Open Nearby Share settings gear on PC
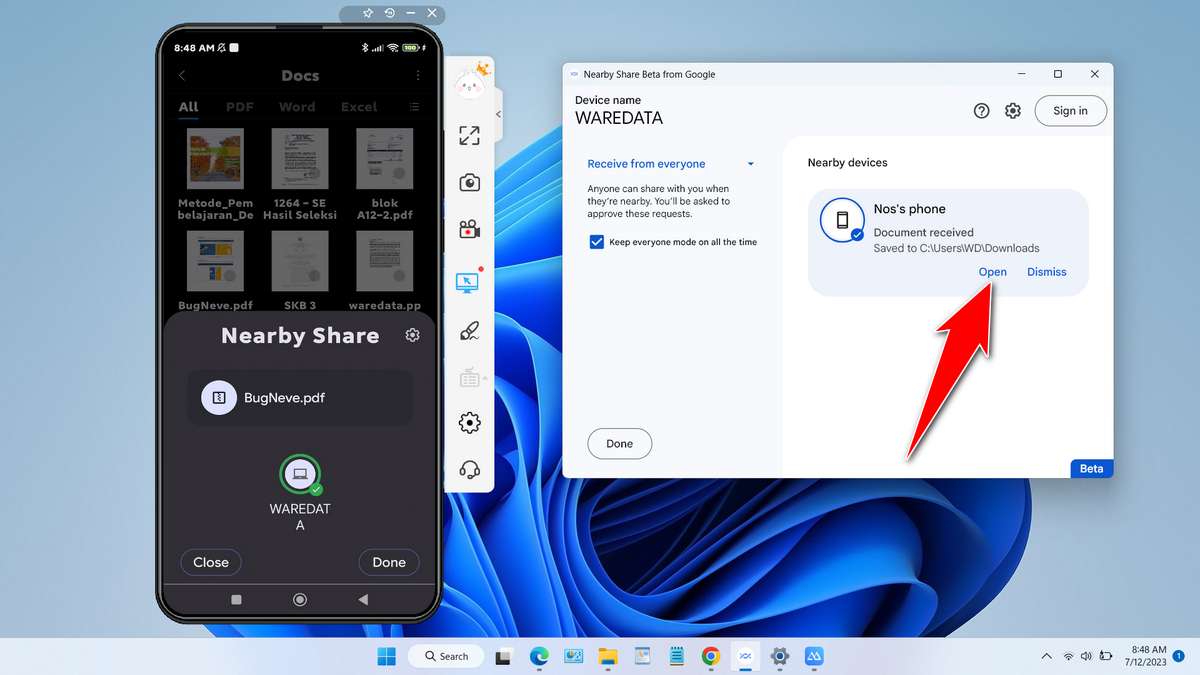 click(x=1013, y=111)
